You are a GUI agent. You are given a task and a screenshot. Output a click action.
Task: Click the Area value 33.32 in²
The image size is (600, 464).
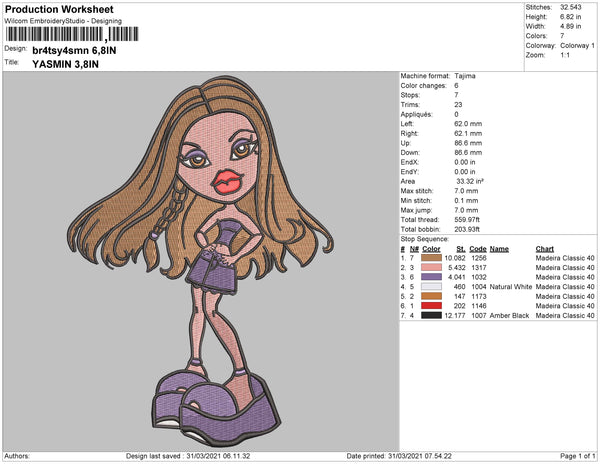pos(470,181)
